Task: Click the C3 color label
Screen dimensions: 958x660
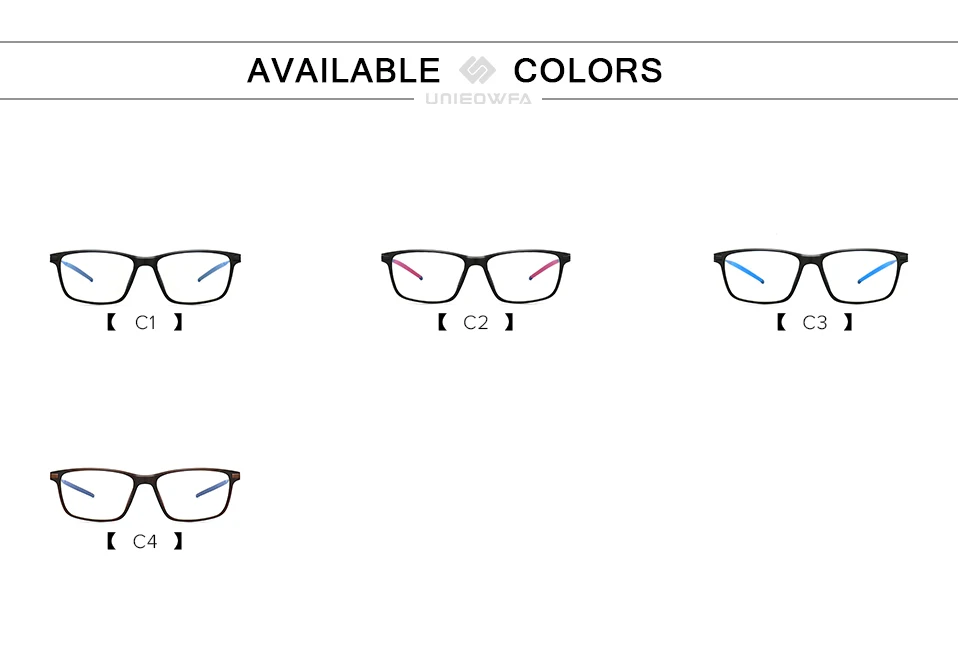Action: click(x=814, y=322)
